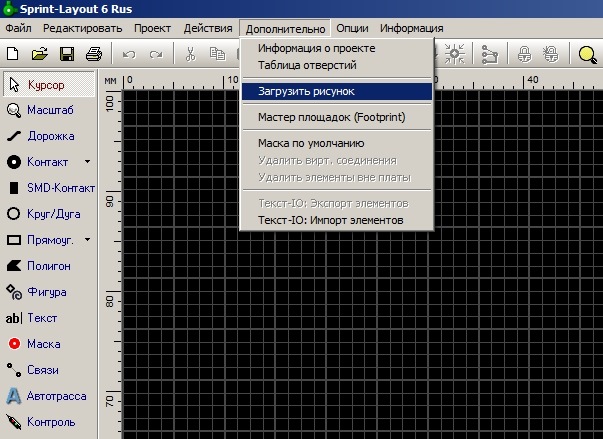
Task: Choose Информация о проекте menu entry
Action: click(337, 48)
